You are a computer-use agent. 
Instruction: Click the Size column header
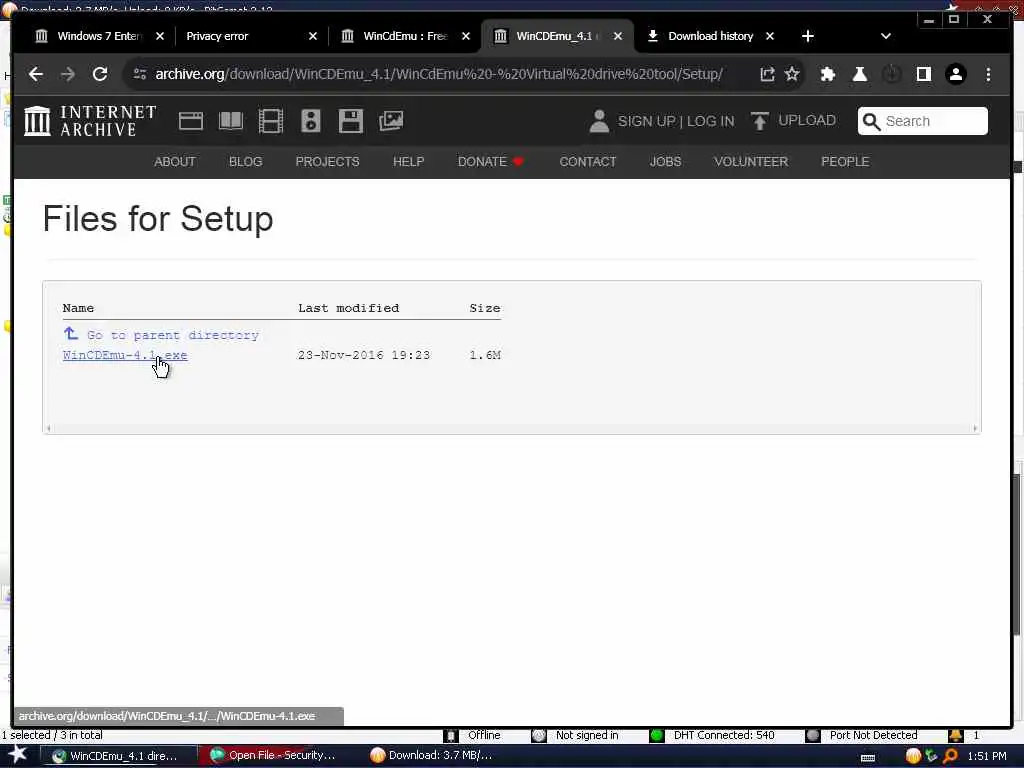pos(485,308)
